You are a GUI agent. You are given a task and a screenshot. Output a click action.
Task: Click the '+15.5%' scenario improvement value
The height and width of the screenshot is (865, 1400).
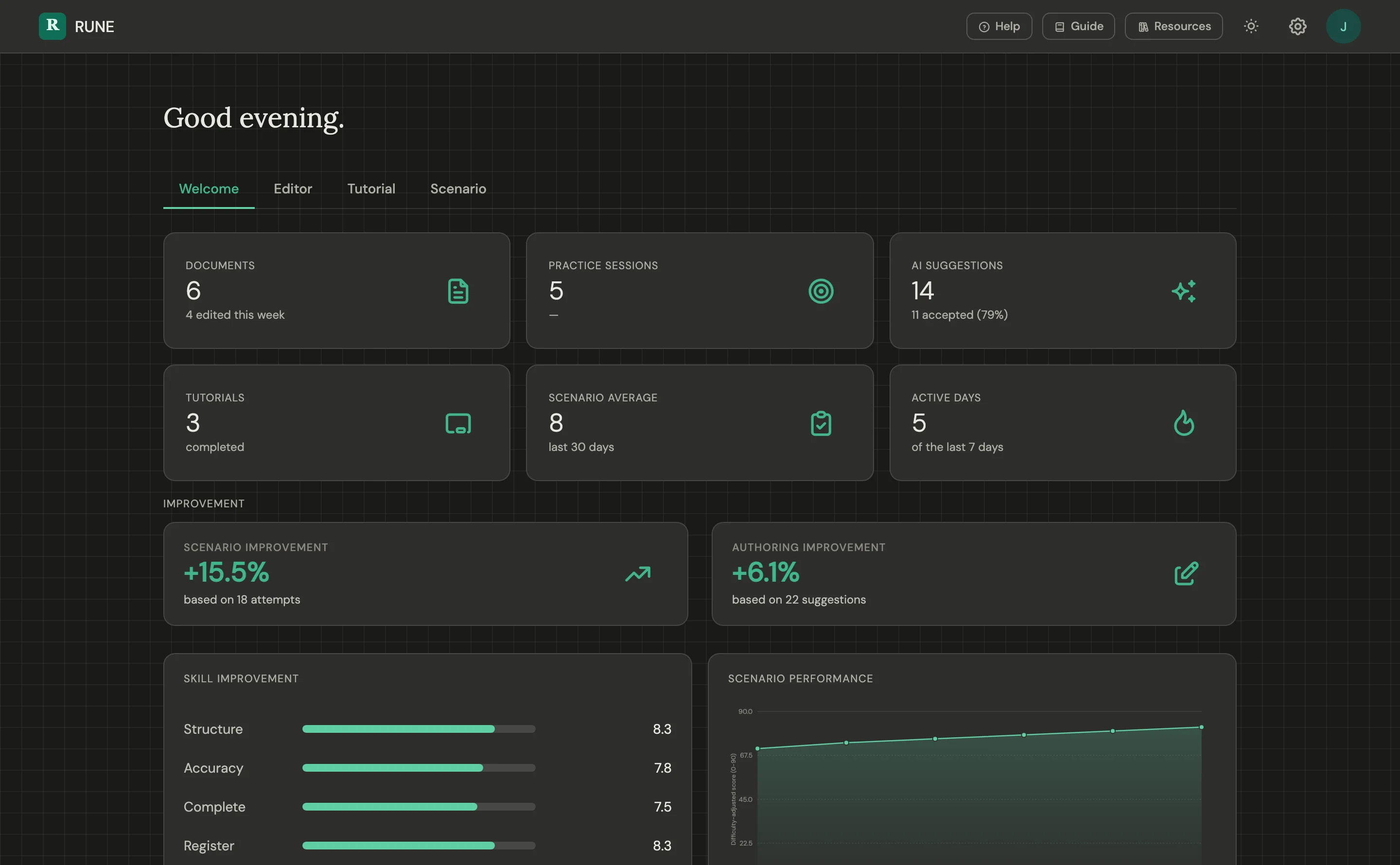click(x=227, y=572)
